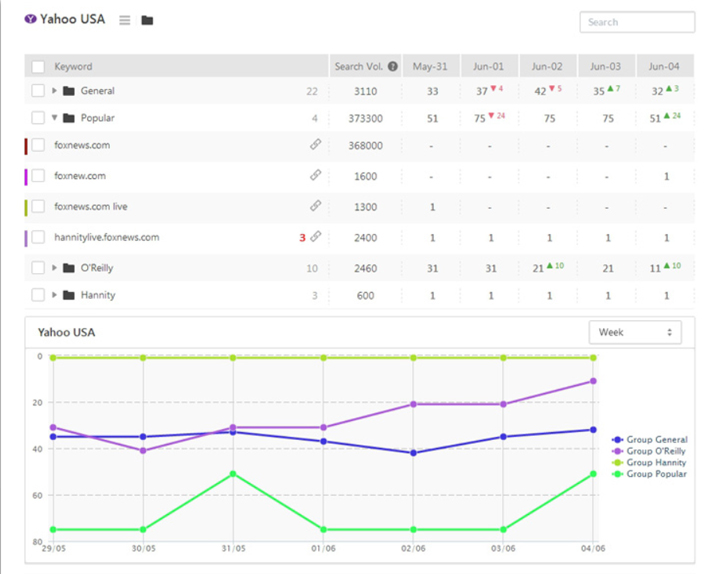Image resolution: width=720 pixels, height=574 pixels.
Task: Click the General data point on 02/06
Action: (413, 453)
